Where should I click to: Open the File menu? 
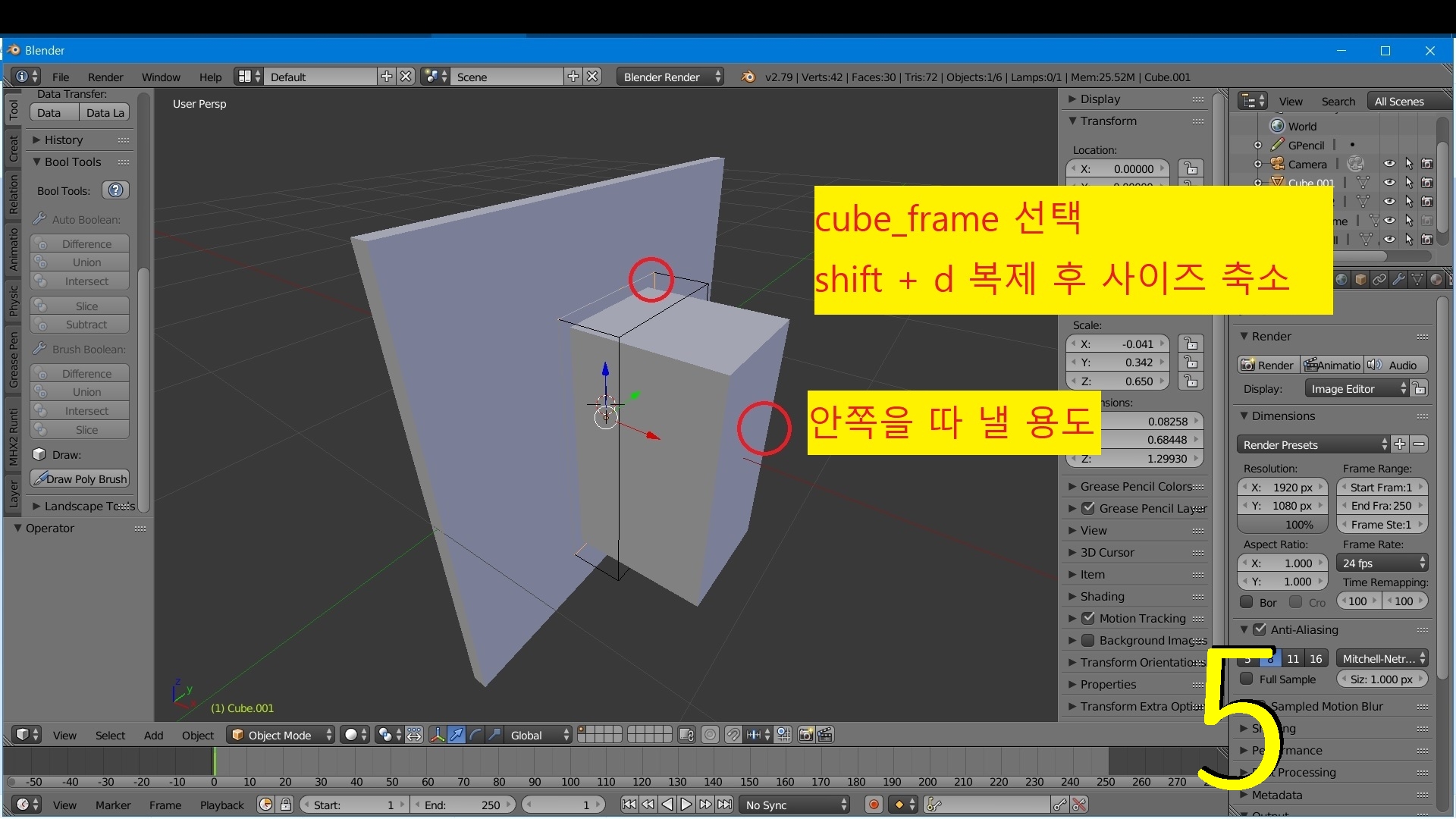click(61, 77)
